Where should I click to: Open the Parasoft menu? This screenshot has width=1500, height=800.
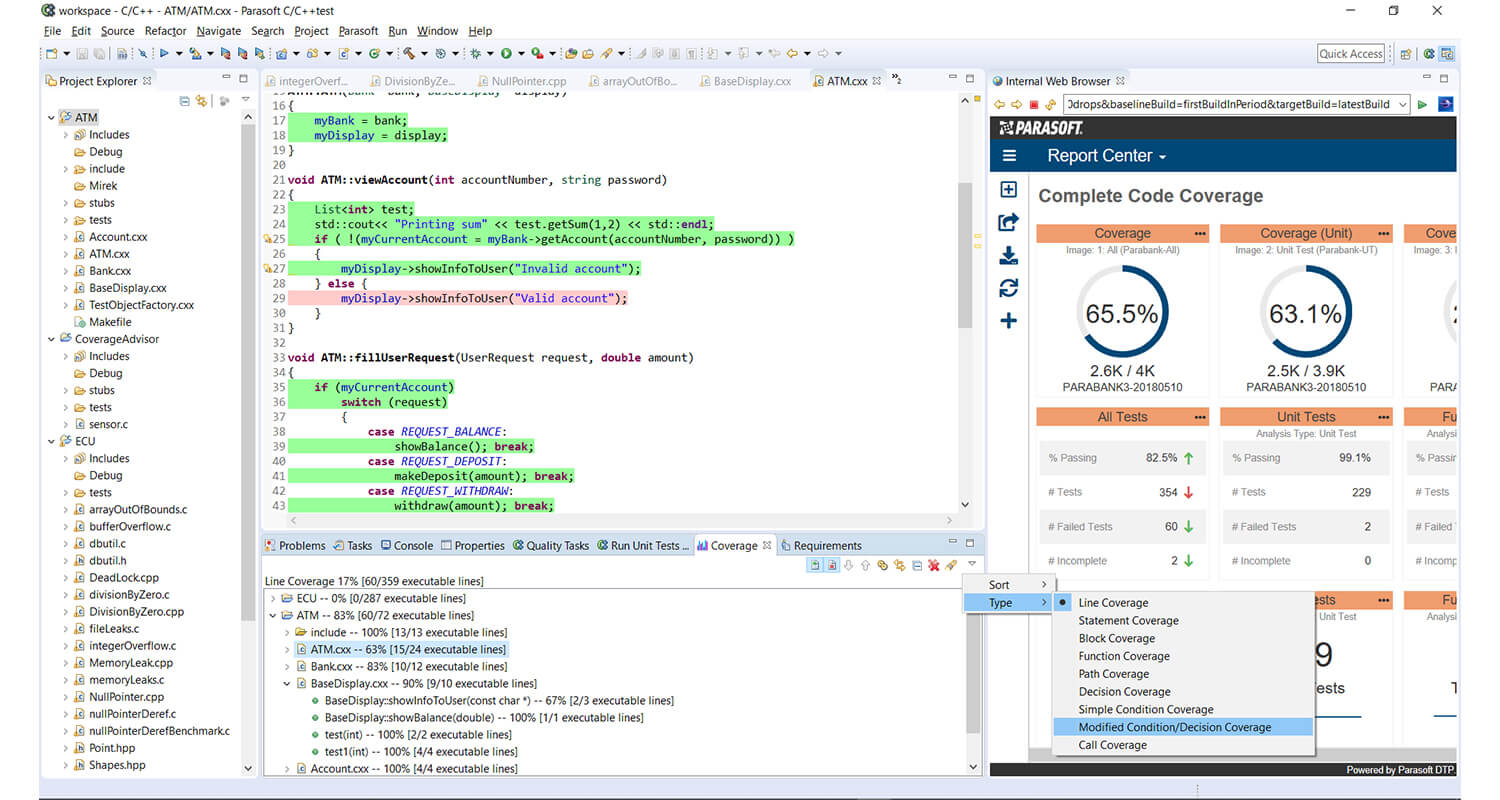click(x=358, y=31)
